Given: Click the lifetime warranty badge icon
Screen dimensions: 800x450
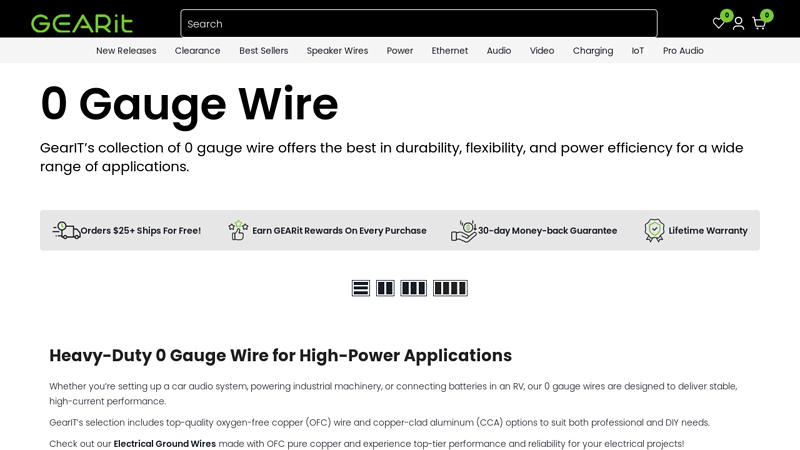Looking at the screenshot, I should coord(654,230).
